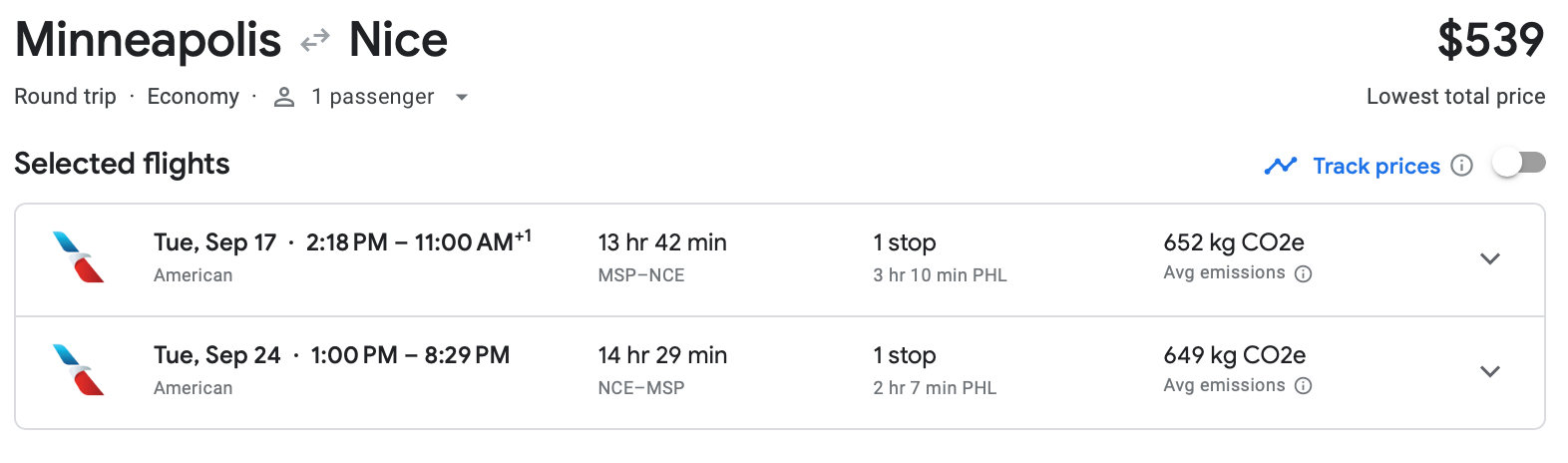The height and width of the screenshot is (463, 1568).
Task: Click American Airlines logo on Sep 24 flight
Action: [x=79, y=370]
